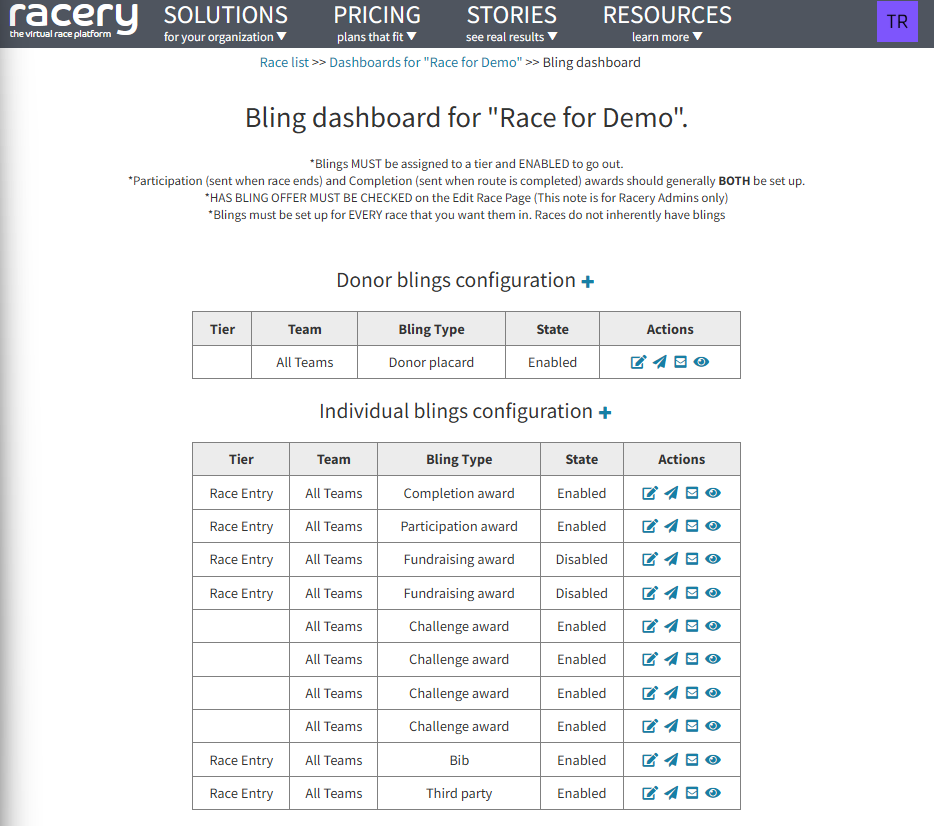Open the PRICING plans dropdown
Screen dimensions: 934x826
(377, 22)
